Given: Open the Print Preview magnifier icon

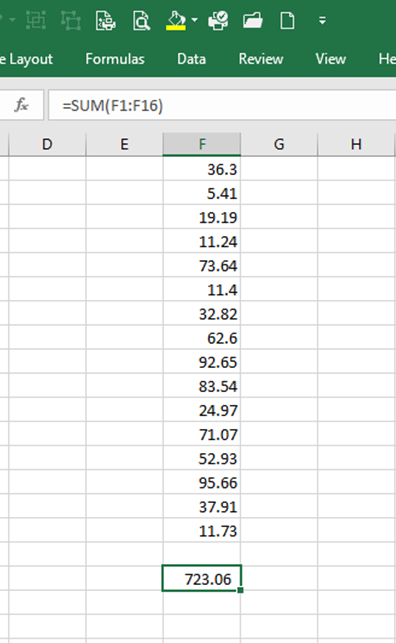Looking at the screenshot, I should [141, 21].
